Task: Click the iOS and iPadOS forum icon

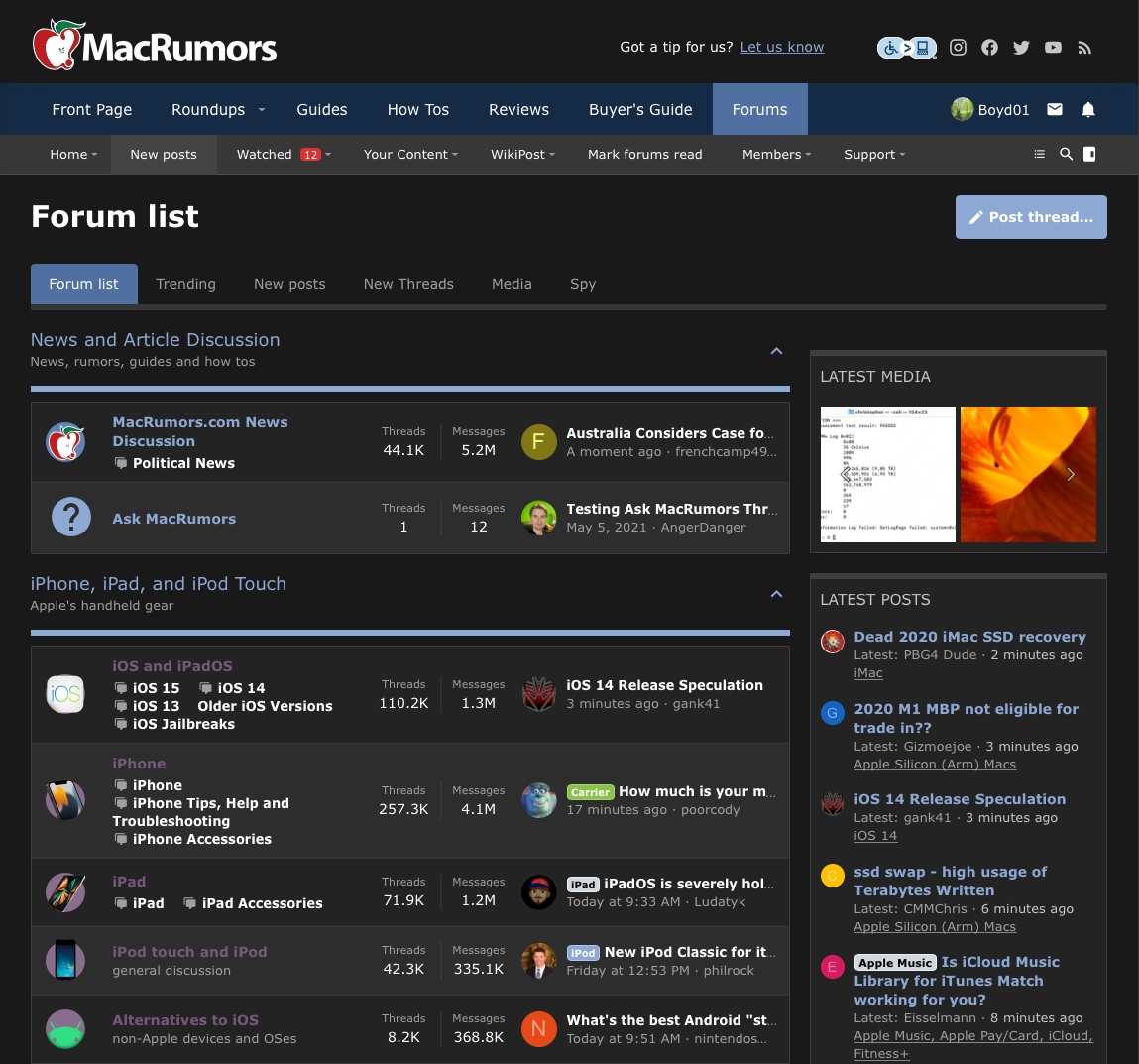Action: [x=65, y=694]
